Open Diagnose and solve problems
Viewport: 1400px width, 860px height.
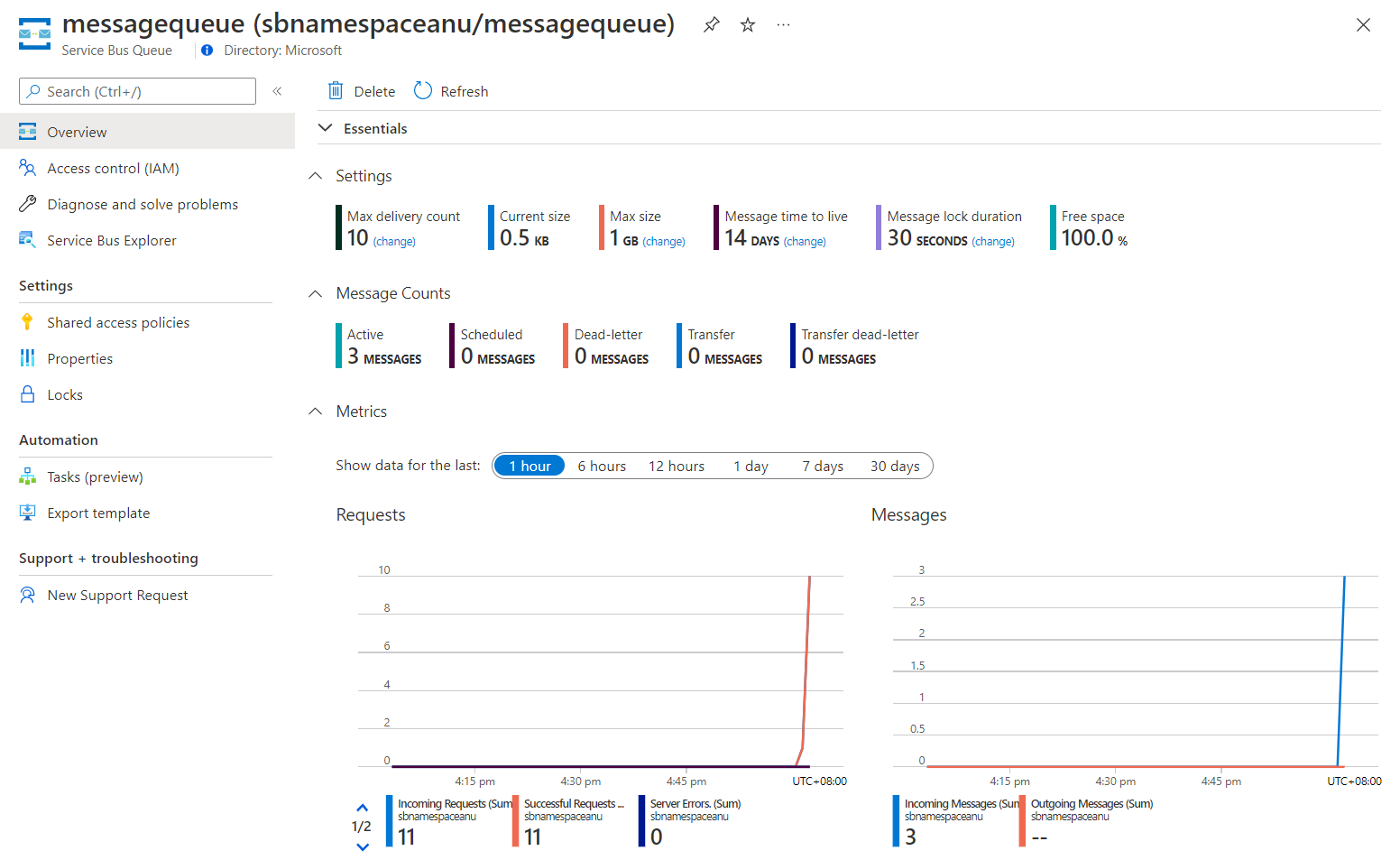tap(143, 204)
